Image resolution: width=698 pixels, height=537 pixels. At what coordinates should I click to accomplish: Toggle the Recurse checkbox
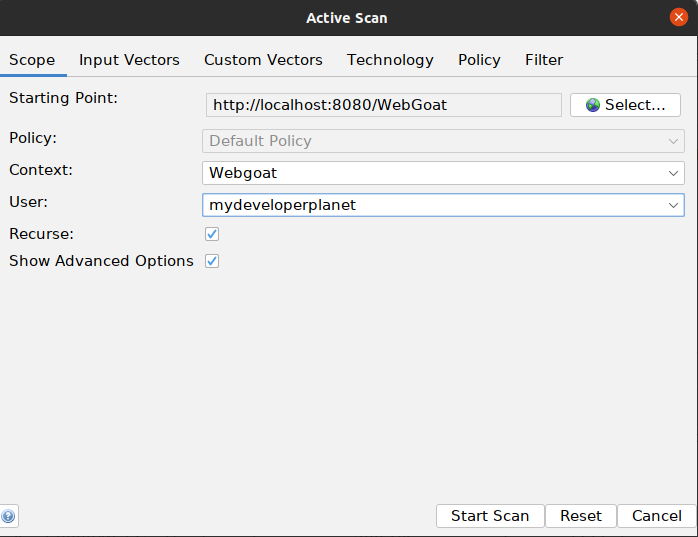(212, 234)
